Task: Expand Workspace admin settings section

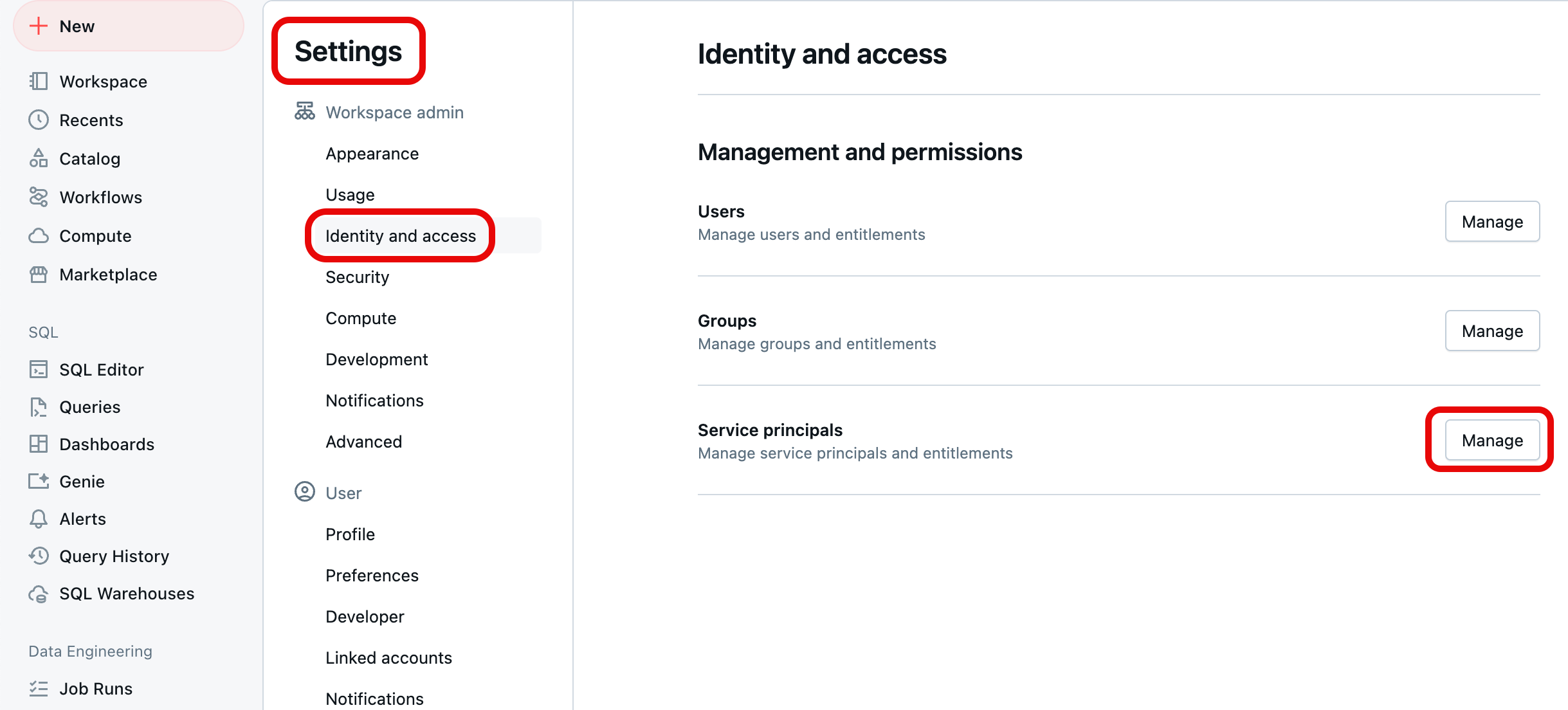Action: point(395,111)
